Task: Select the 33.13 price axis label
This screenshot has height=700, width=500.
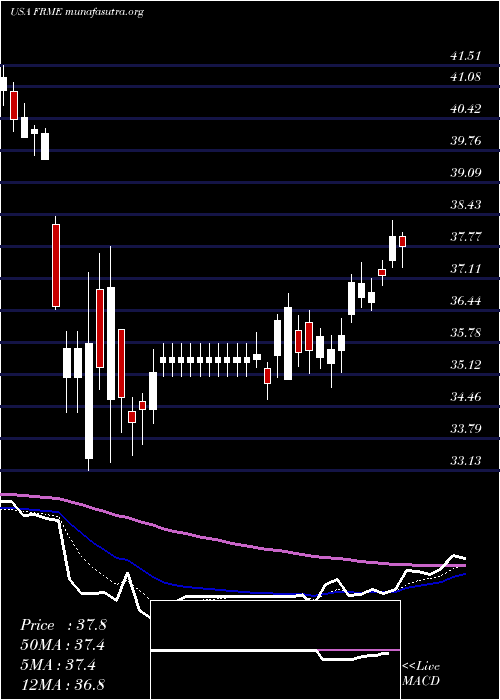Action: (466, 461)
